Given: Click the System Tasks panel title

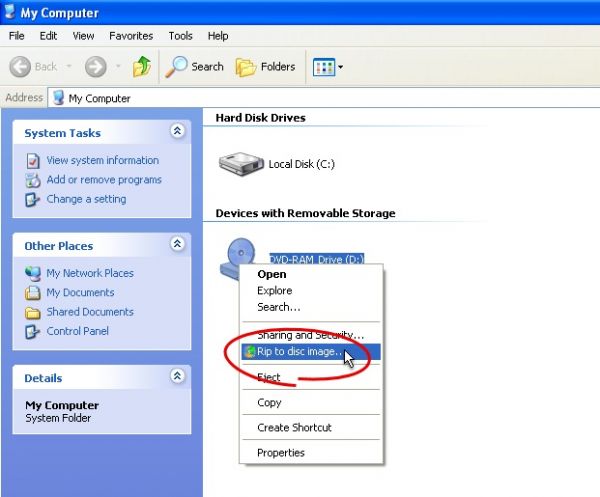Looking at the screenshot, I should tap(62, 133).
